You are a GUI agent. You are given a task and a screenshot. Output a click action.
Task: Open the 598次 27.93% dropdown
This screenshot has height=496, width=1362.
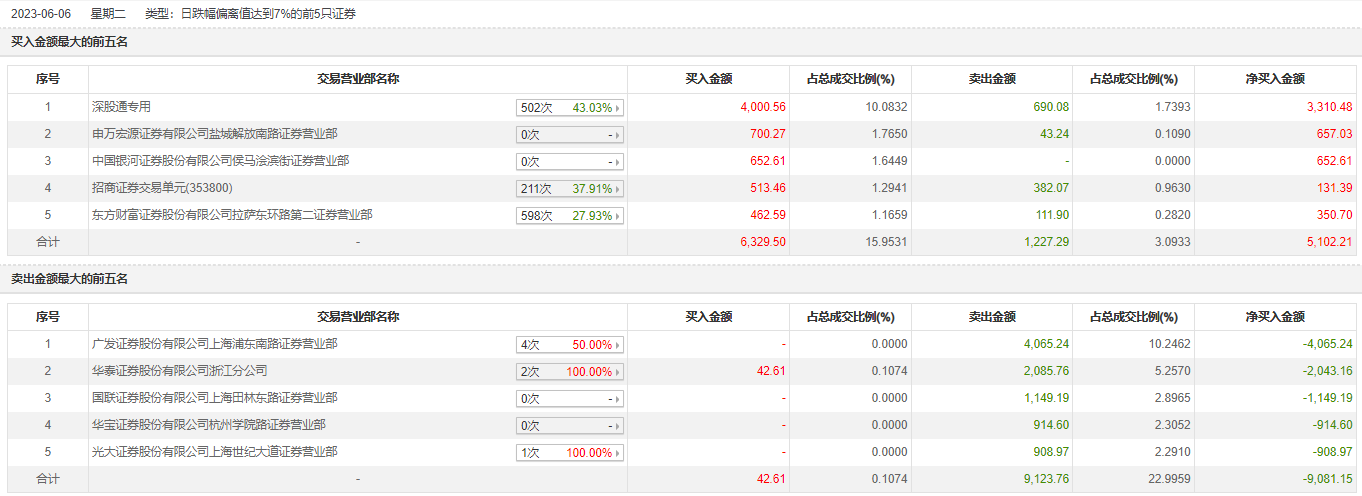pyautogui.click(x=570, y=216)
